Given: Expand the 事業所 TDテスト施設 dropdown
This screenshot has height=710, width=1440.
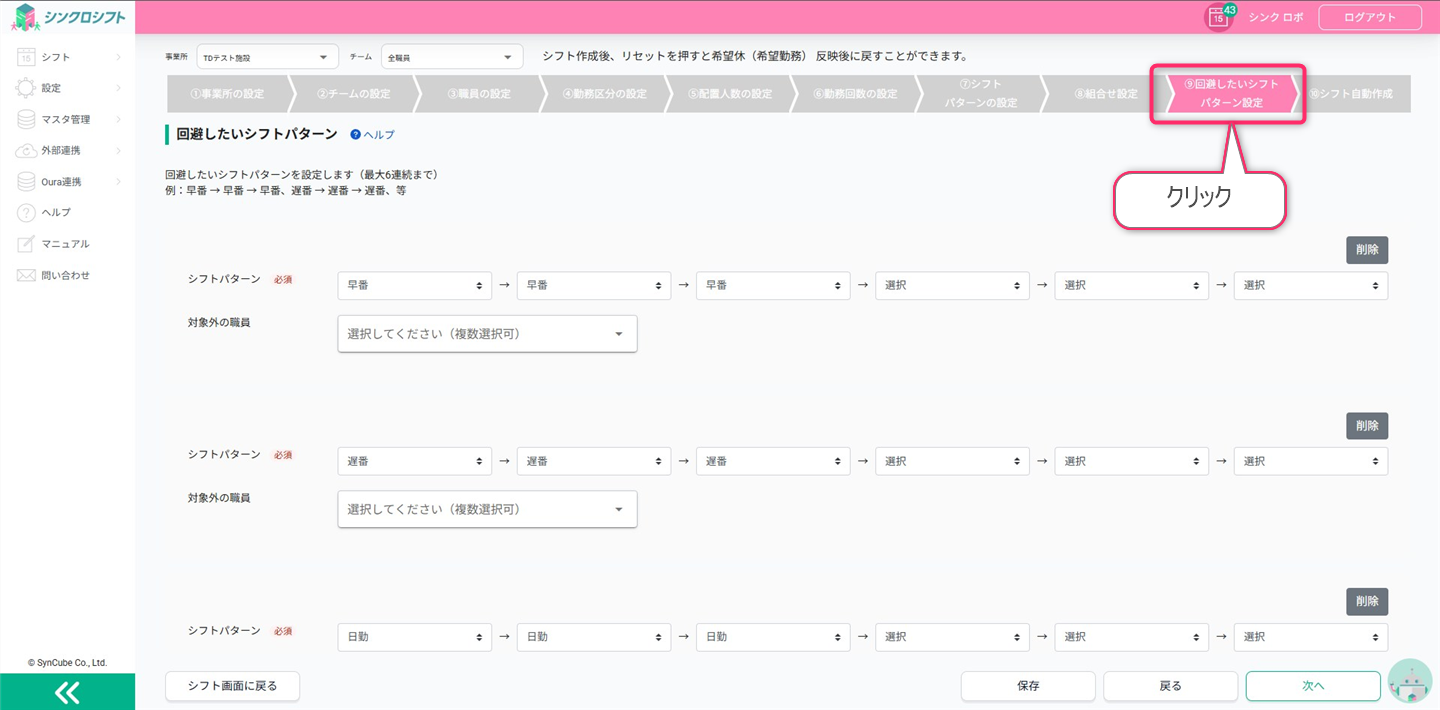Looking at the screenshot, I should [x=267, y=57].
